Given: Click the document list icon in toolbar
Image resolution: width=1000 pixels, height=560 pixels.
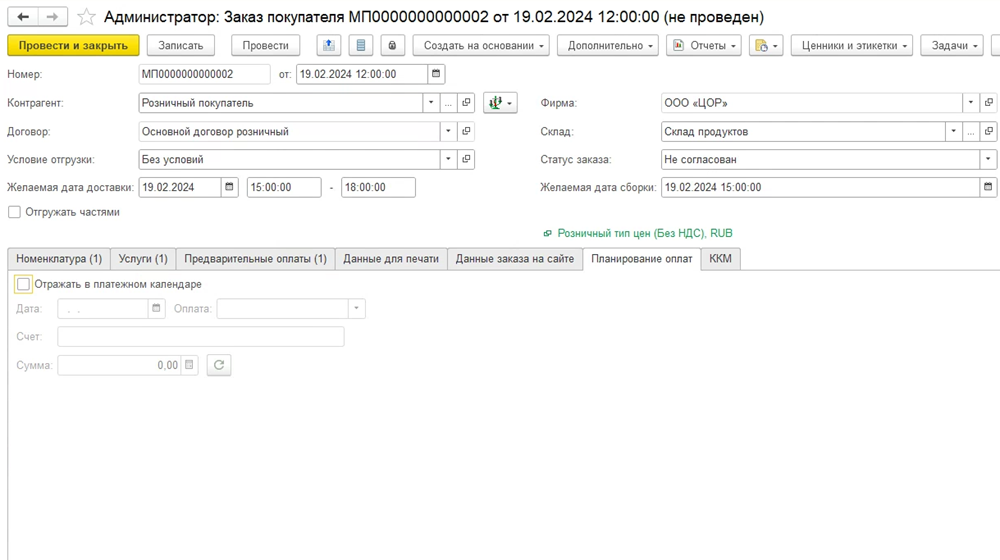Looking at the screenshot, I should (x=361, y=46).
